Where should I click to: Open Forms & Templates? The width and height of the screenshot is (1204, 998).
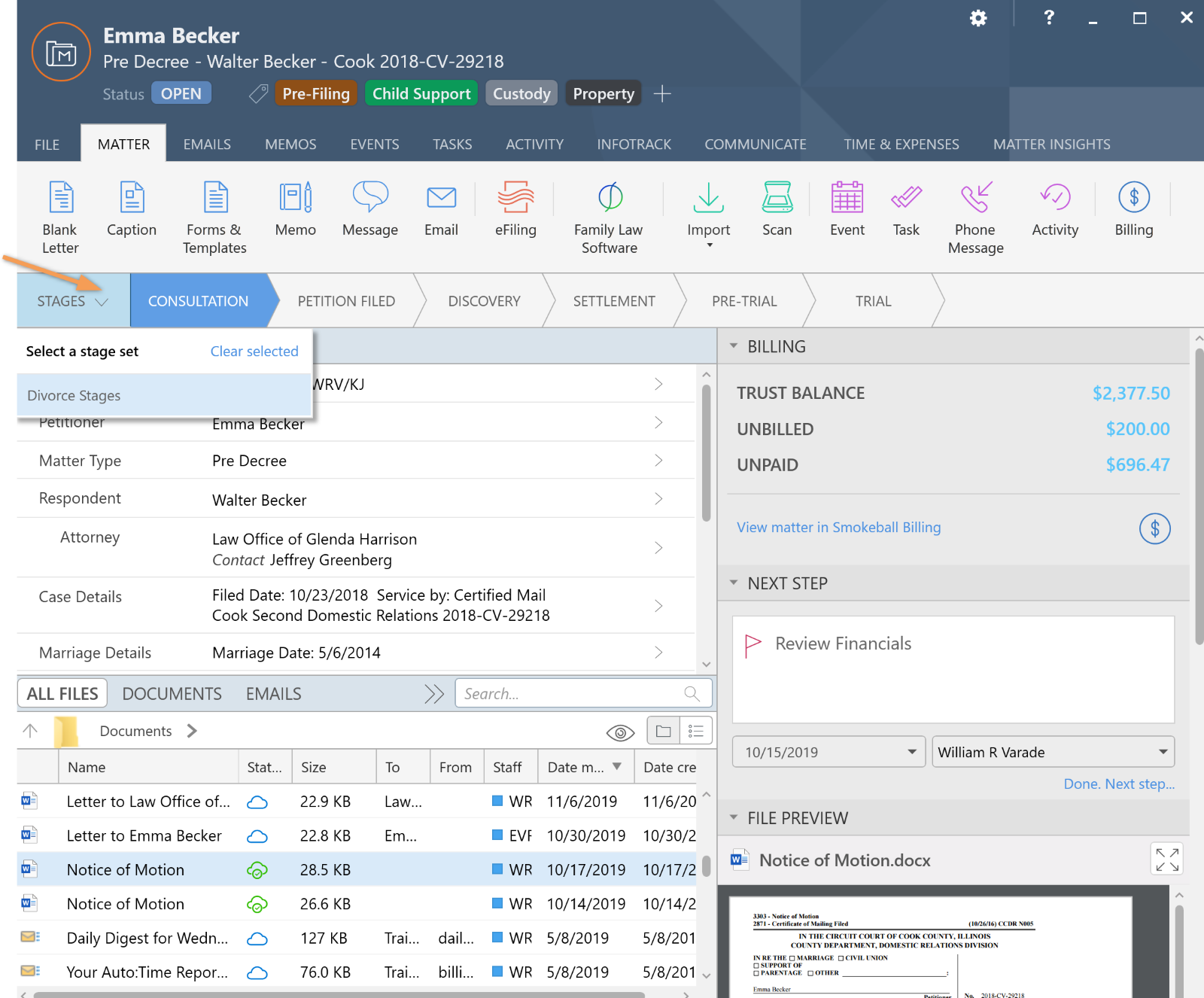[215, 217]
